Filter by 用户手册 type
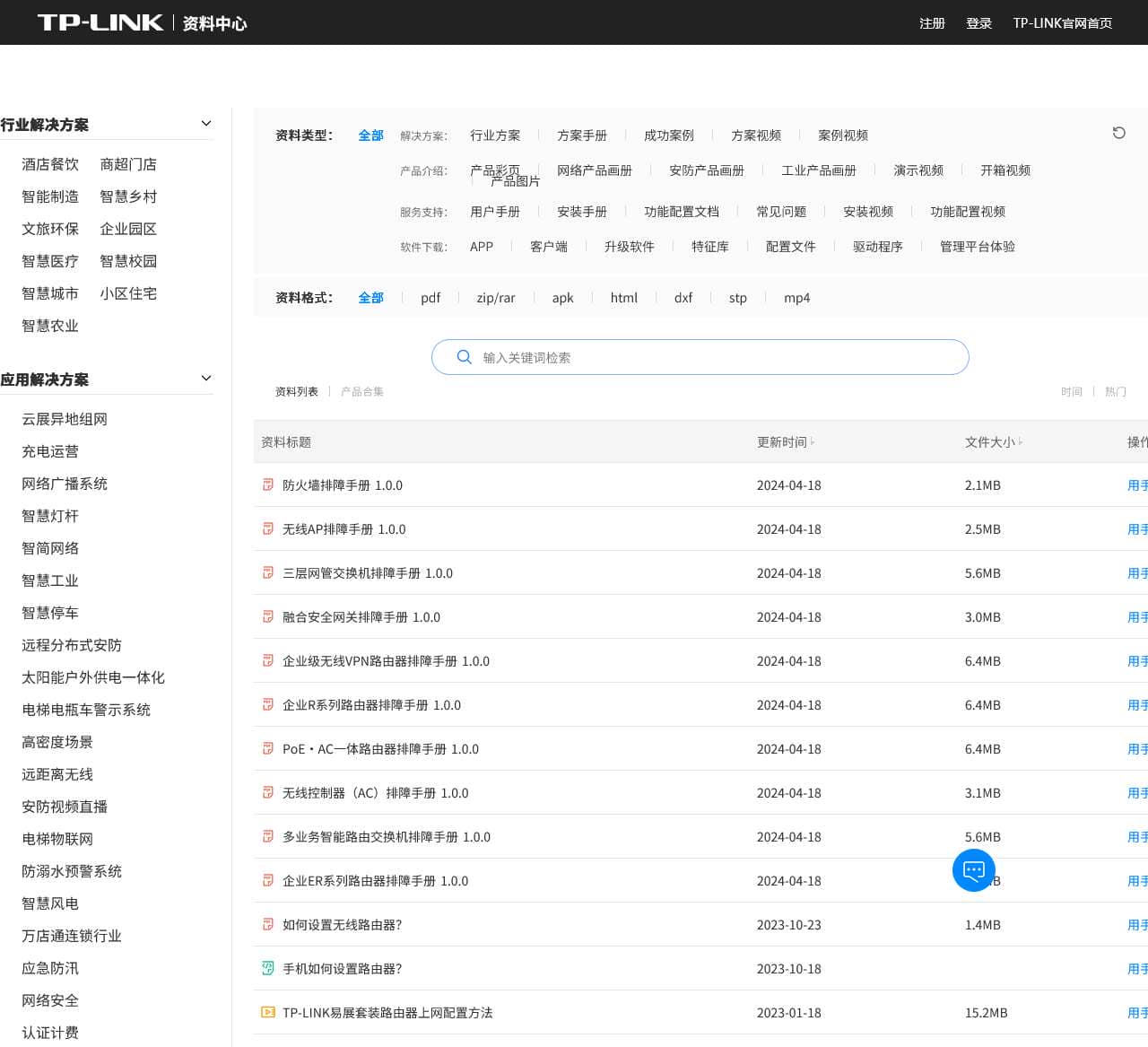 click(495, 212)
